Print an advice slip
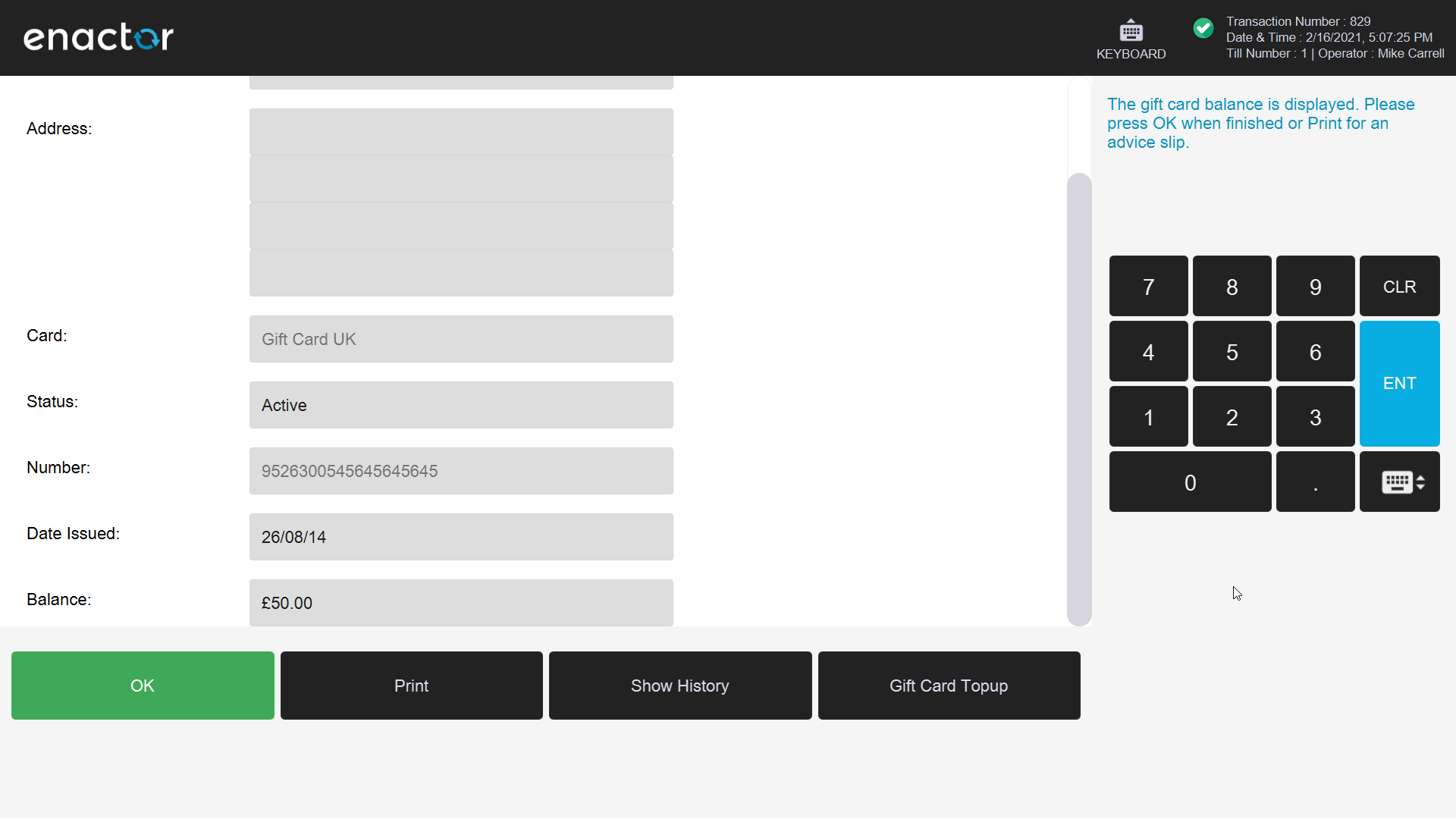The image size is (1456, 819). click(x=411, y=685)
